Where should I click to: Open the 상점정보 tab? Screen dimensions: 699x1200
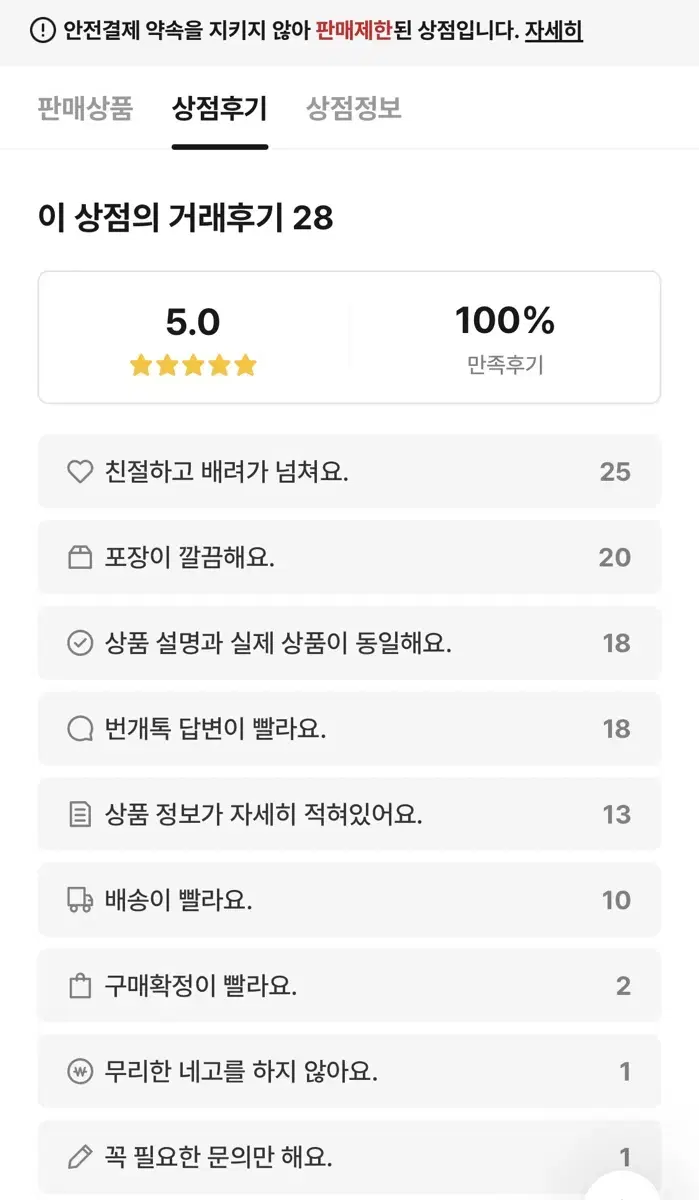(x=354, y=108)
